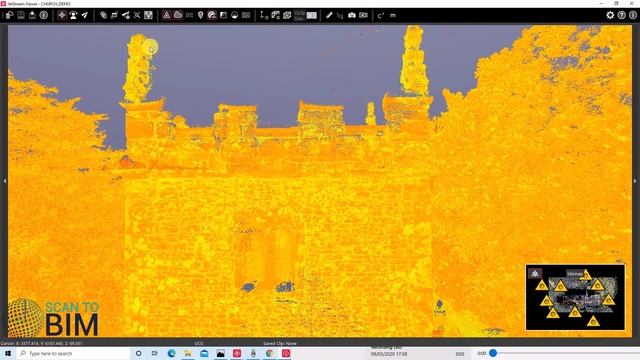640x360 pixels.
Task: Click the white rectangle panel icon
Action: pyautogui.click(x=311, y=16)
